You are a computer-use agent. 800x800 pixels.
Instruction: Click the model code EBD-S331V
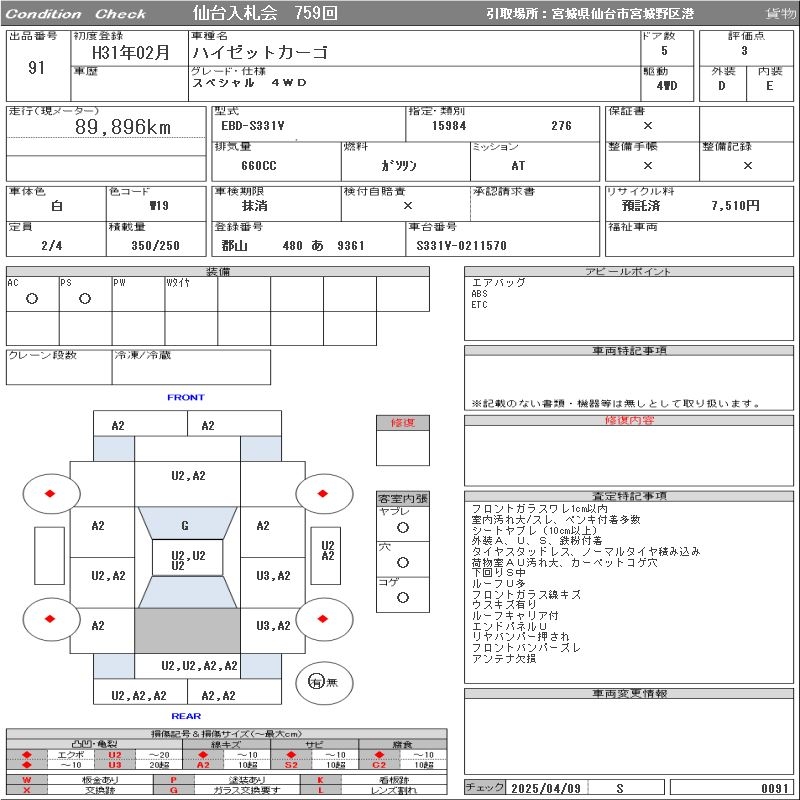[253, 126]
